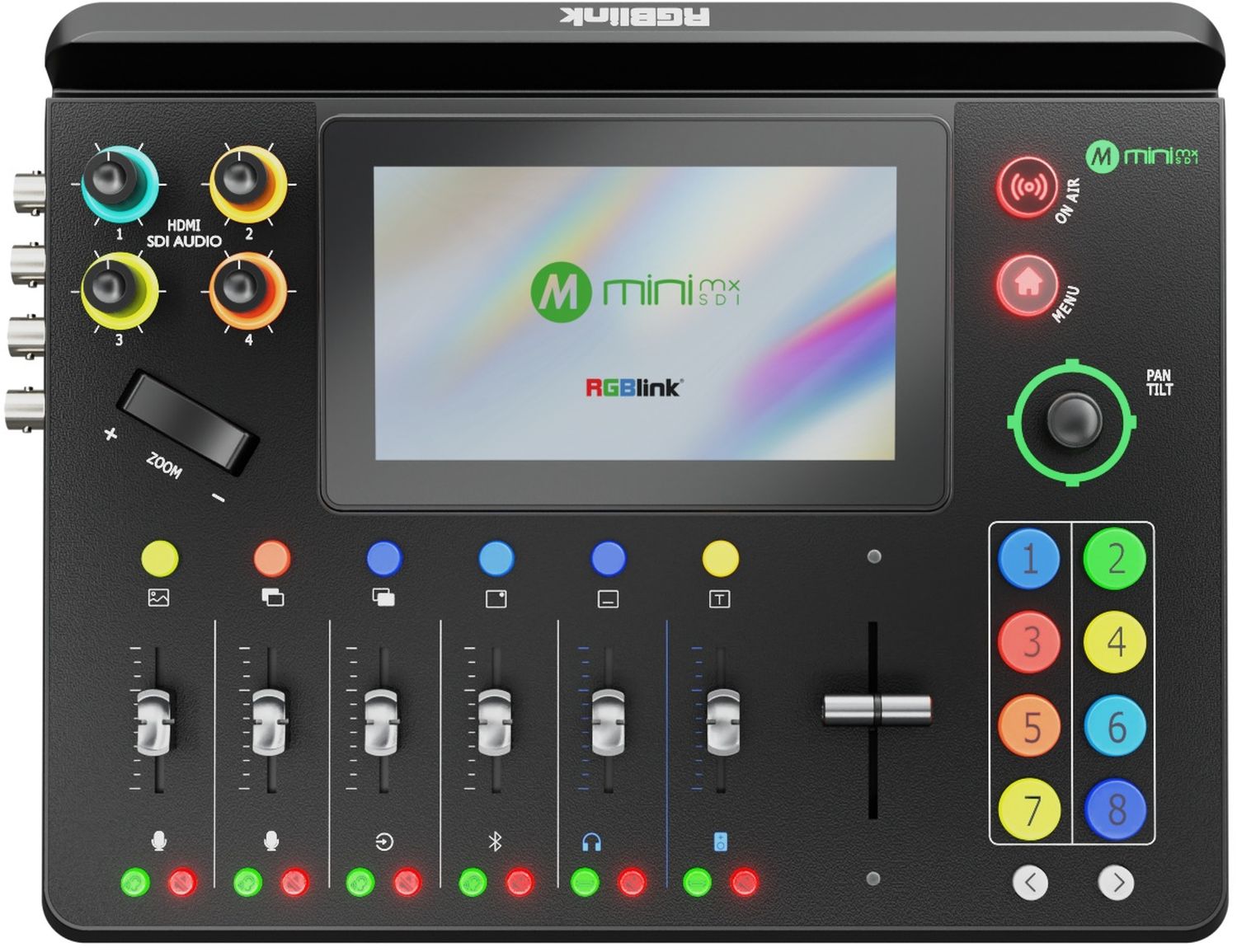Toggle green monitor button on first mic channel
Viewport: 1237px width, 952px height.
tap(135, 883)
